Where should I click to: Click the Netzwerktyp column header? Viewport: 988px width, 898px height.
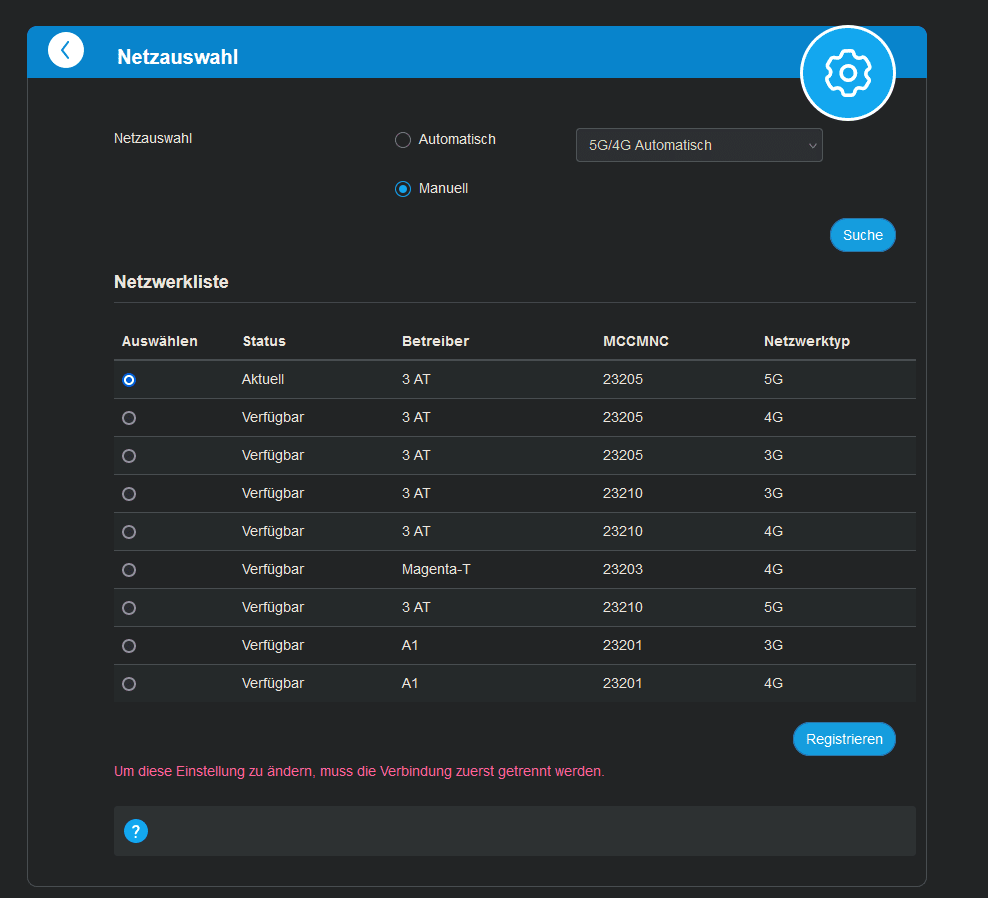(806, 341)
